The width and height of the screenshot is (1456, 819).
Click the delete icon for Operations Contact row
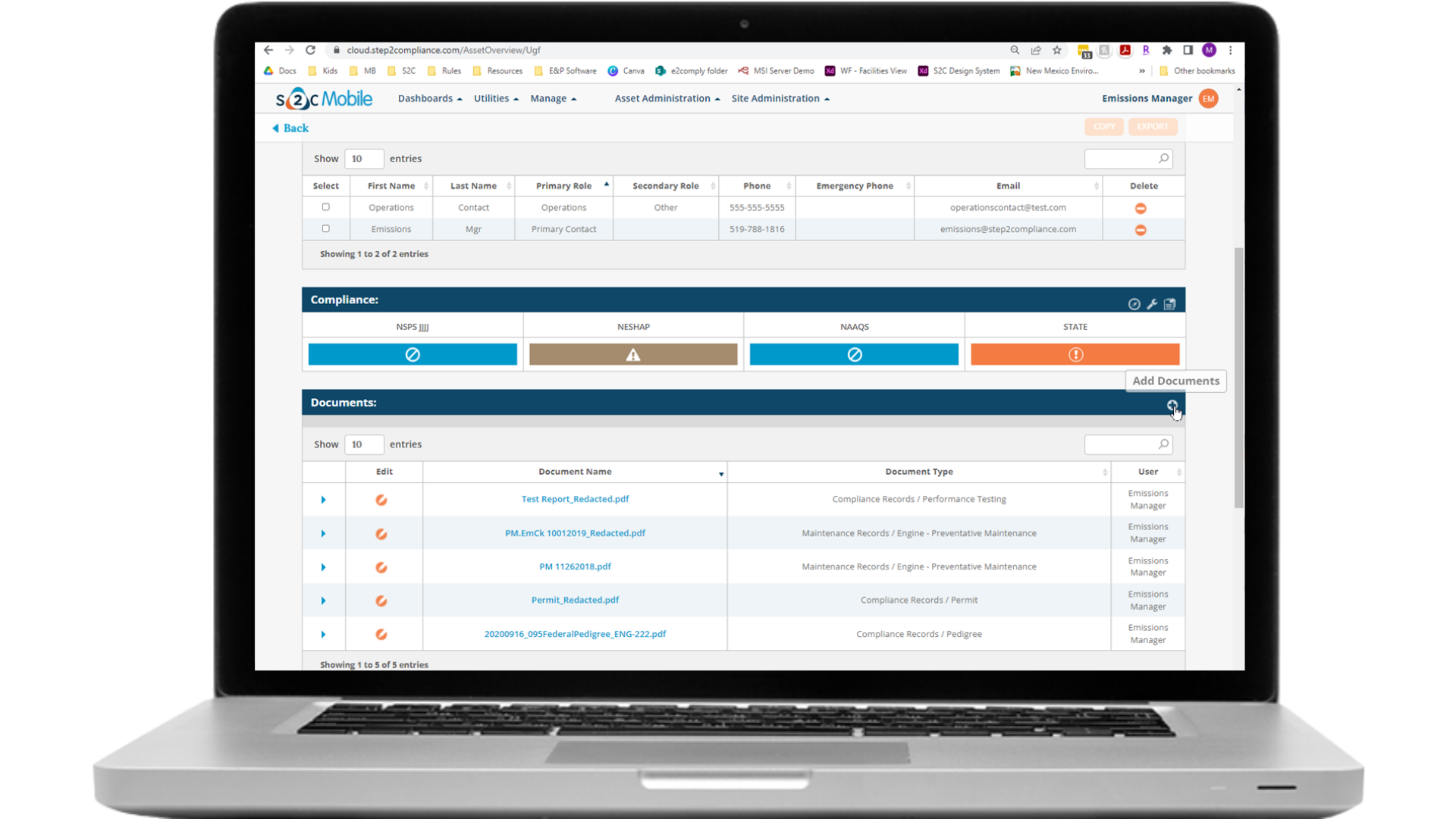pyautogui.click(x=1141, y=207)
